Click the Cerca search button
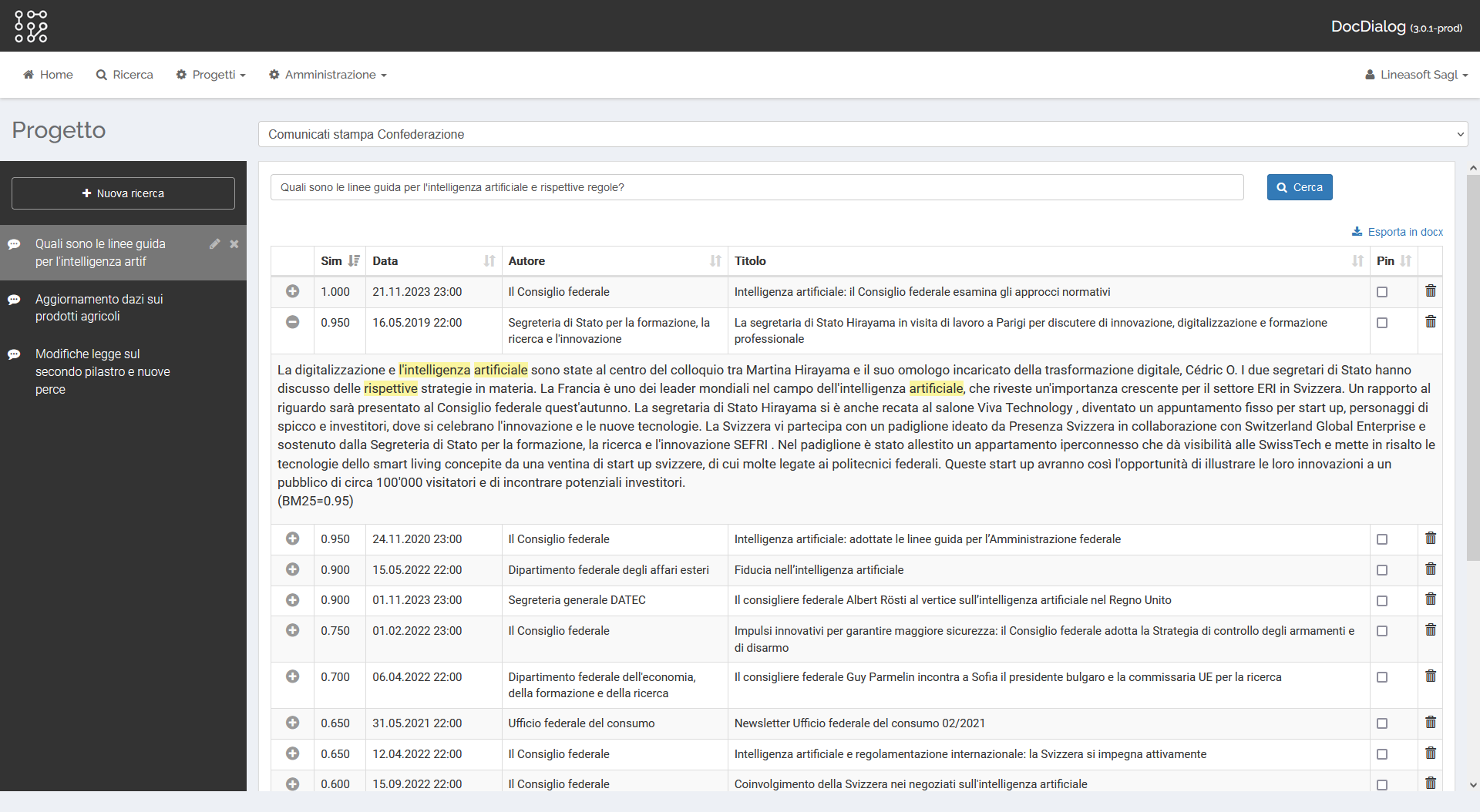 pos(1300,187)
